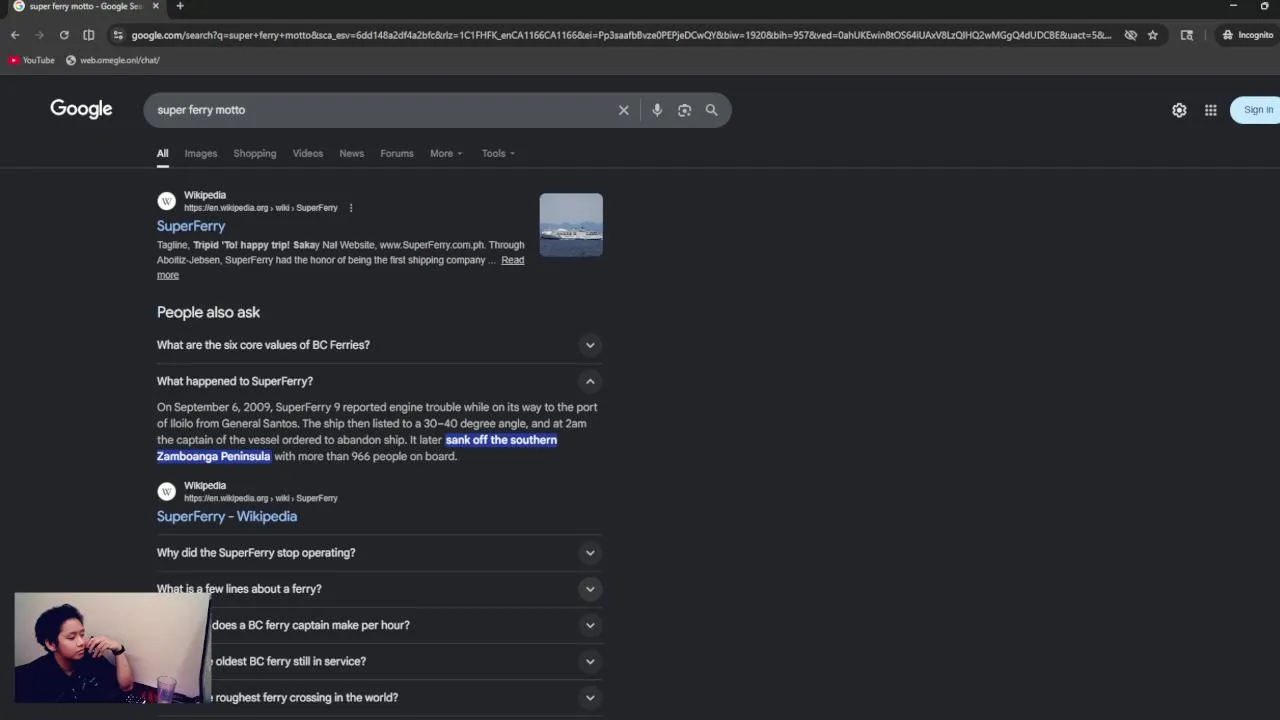Switch to the Videos tab
The height and width of the screenshot is (720, 1280).
click(308, 153)
